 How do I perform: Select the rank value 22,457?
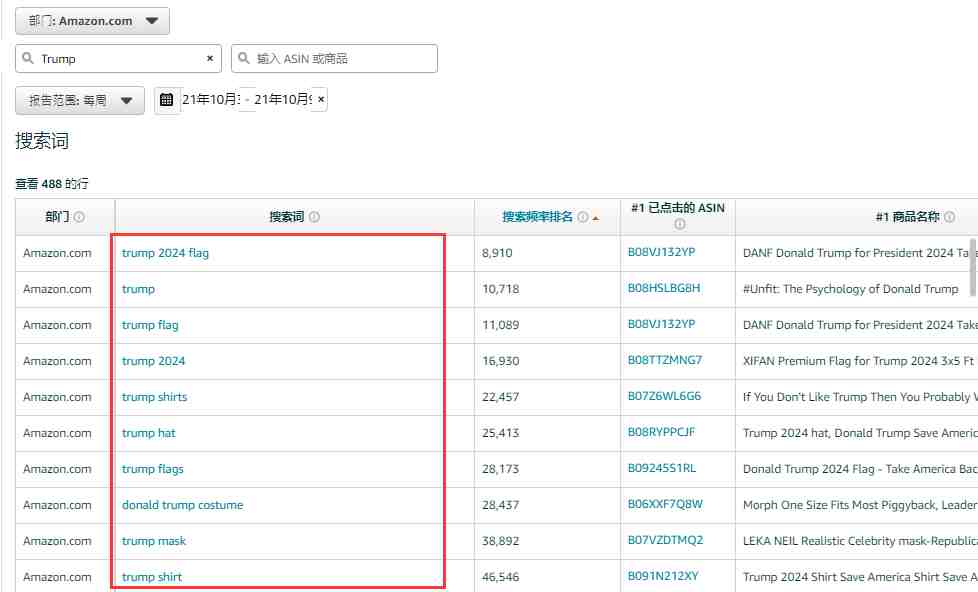pos(500,397)
